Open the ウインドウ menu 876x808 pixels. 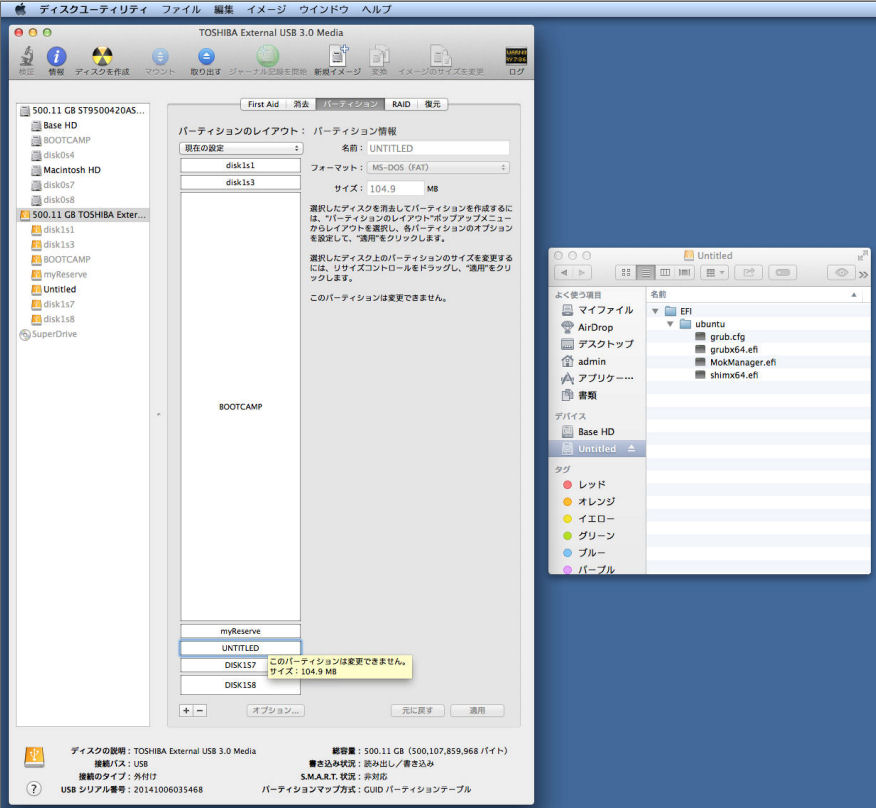pyautogui.click(x=324, y=9)
